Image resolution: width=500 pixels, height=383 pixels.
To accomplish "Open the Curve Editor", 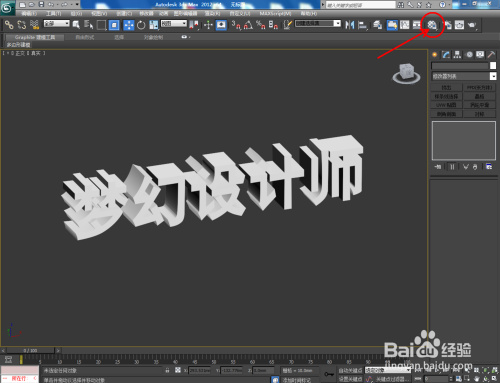I will pos(405,25).
